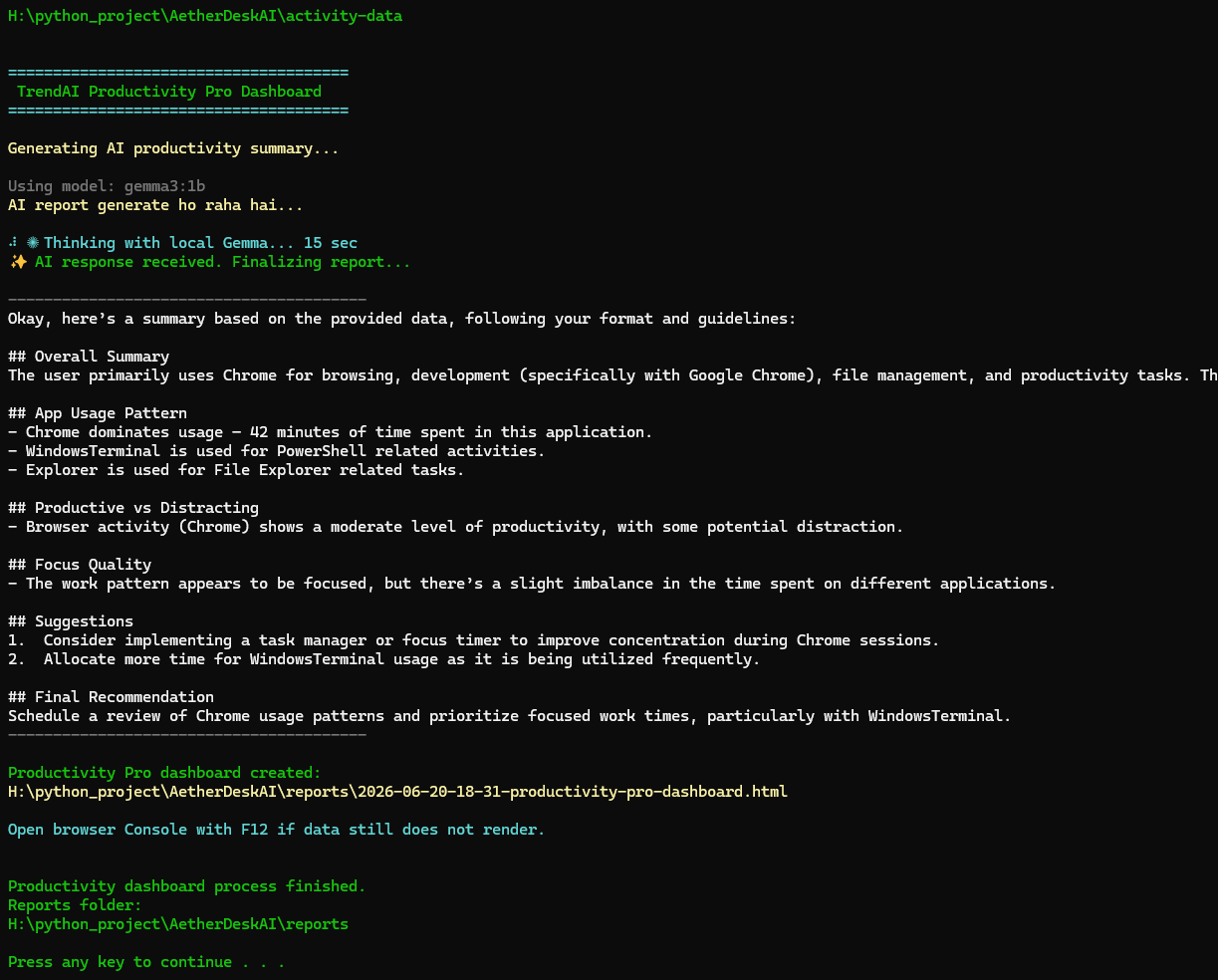The height and width of the screenshot is (980, 1218).
Task: Select the 'TrendAI Productivity Pro Dashboard' title
Action: [169, 92]
